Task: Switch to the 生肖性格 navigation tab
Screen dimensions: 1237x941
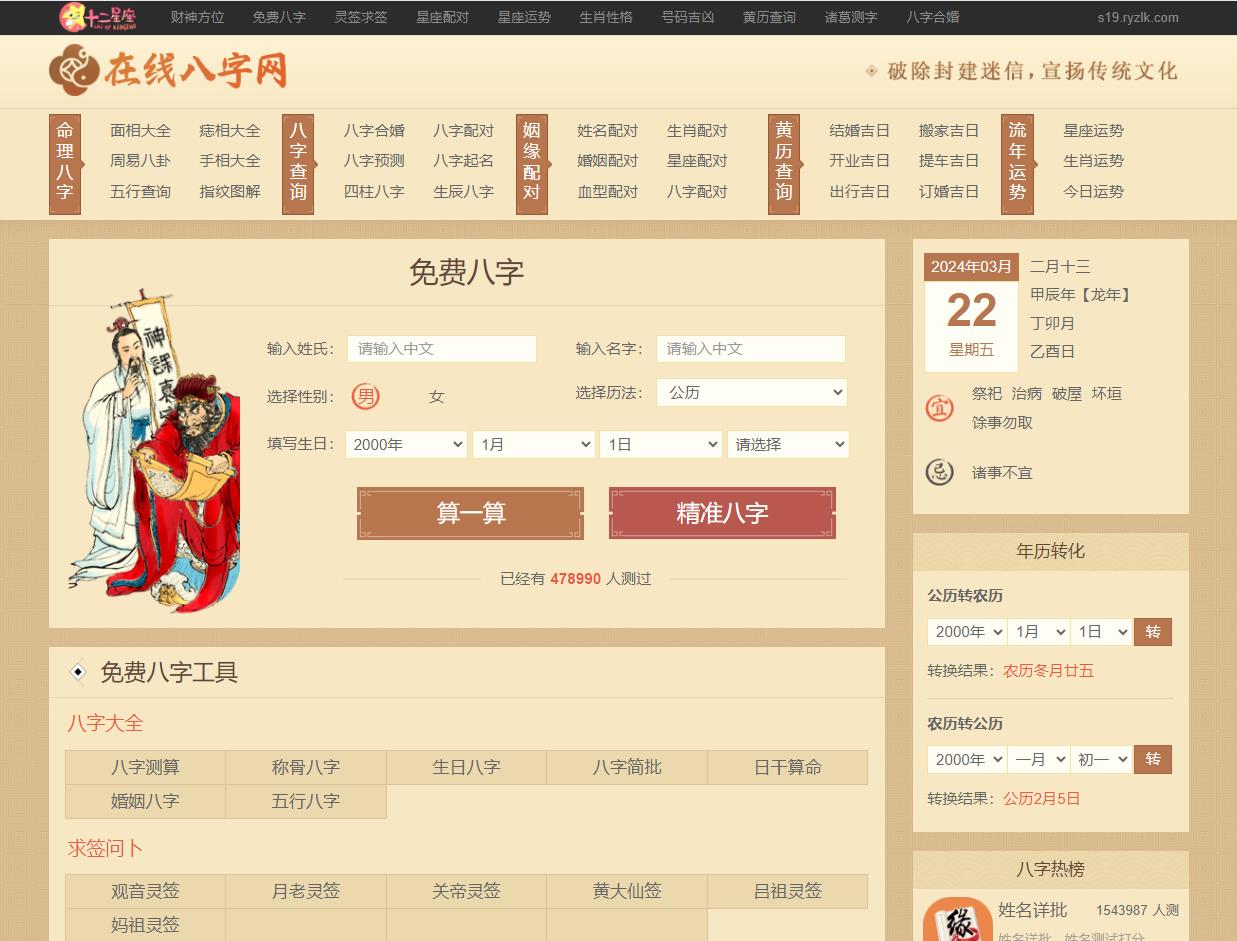Action: 605,17
